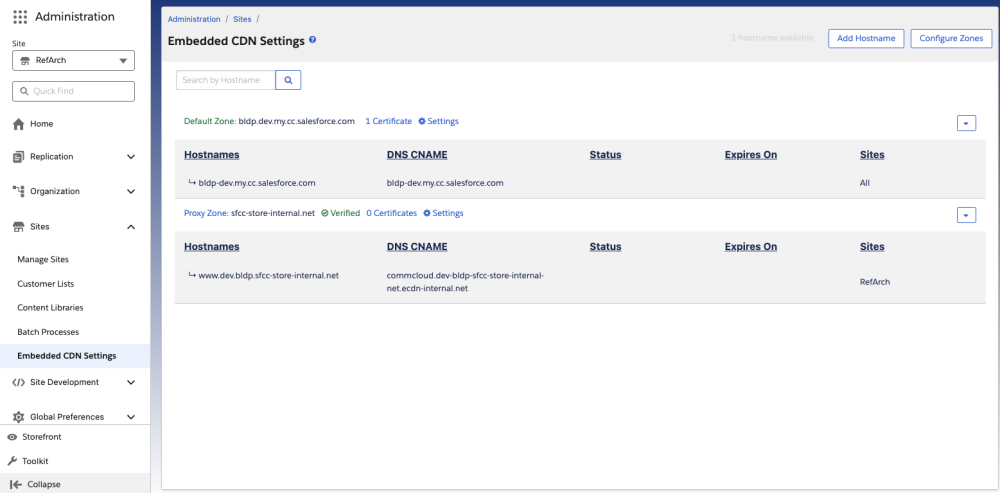Sort by Status in Default Zone table
The height and width of the screenshot is (493, 1000).
[605, 155]
